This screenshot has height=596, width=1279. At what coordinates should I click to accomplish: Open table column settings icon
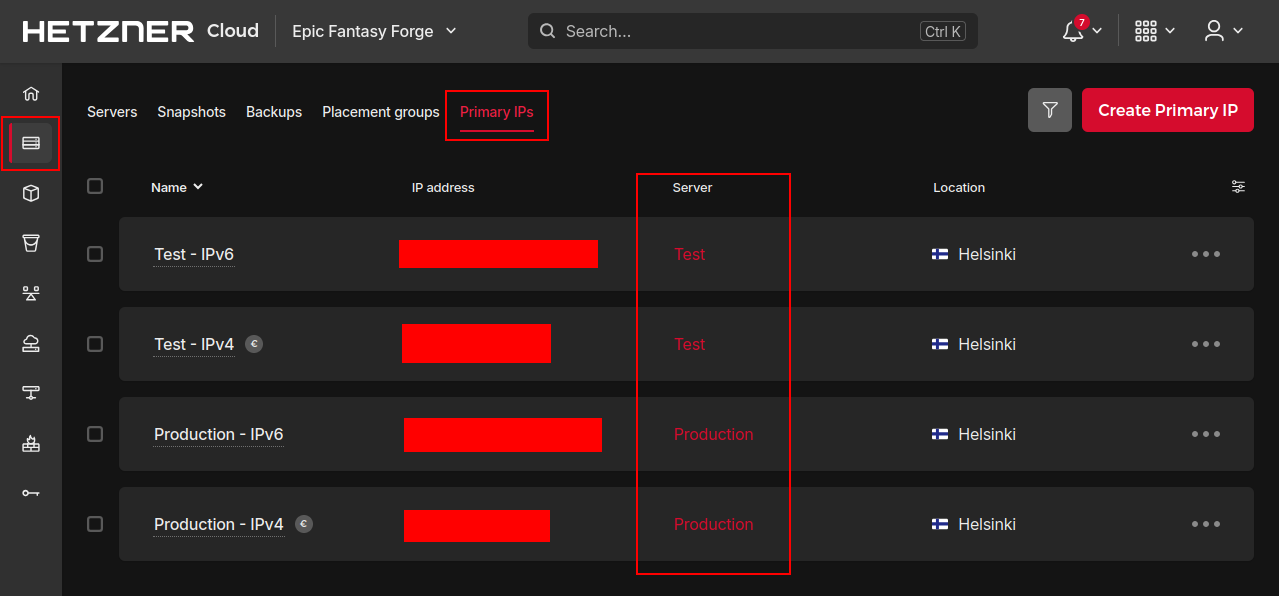click(1239, 187)
